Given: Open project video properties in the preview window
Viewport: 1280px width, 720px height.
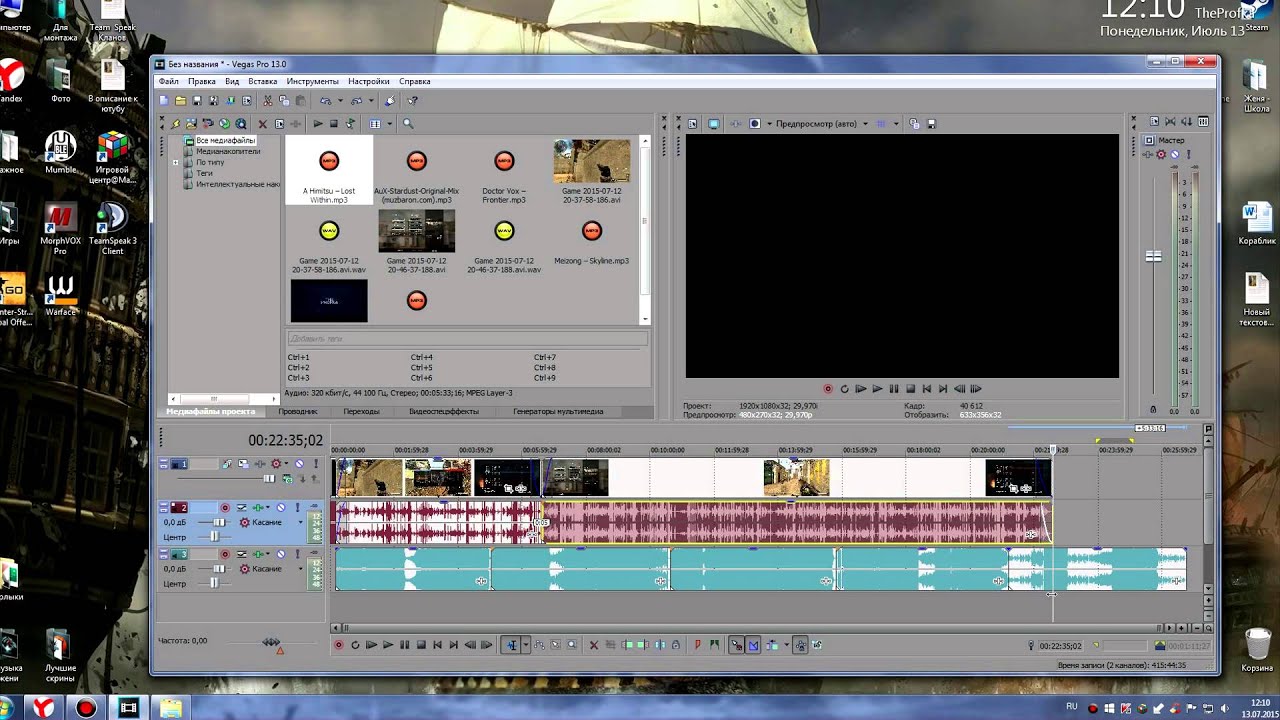Looking at the screenshot, I should 692,124.
